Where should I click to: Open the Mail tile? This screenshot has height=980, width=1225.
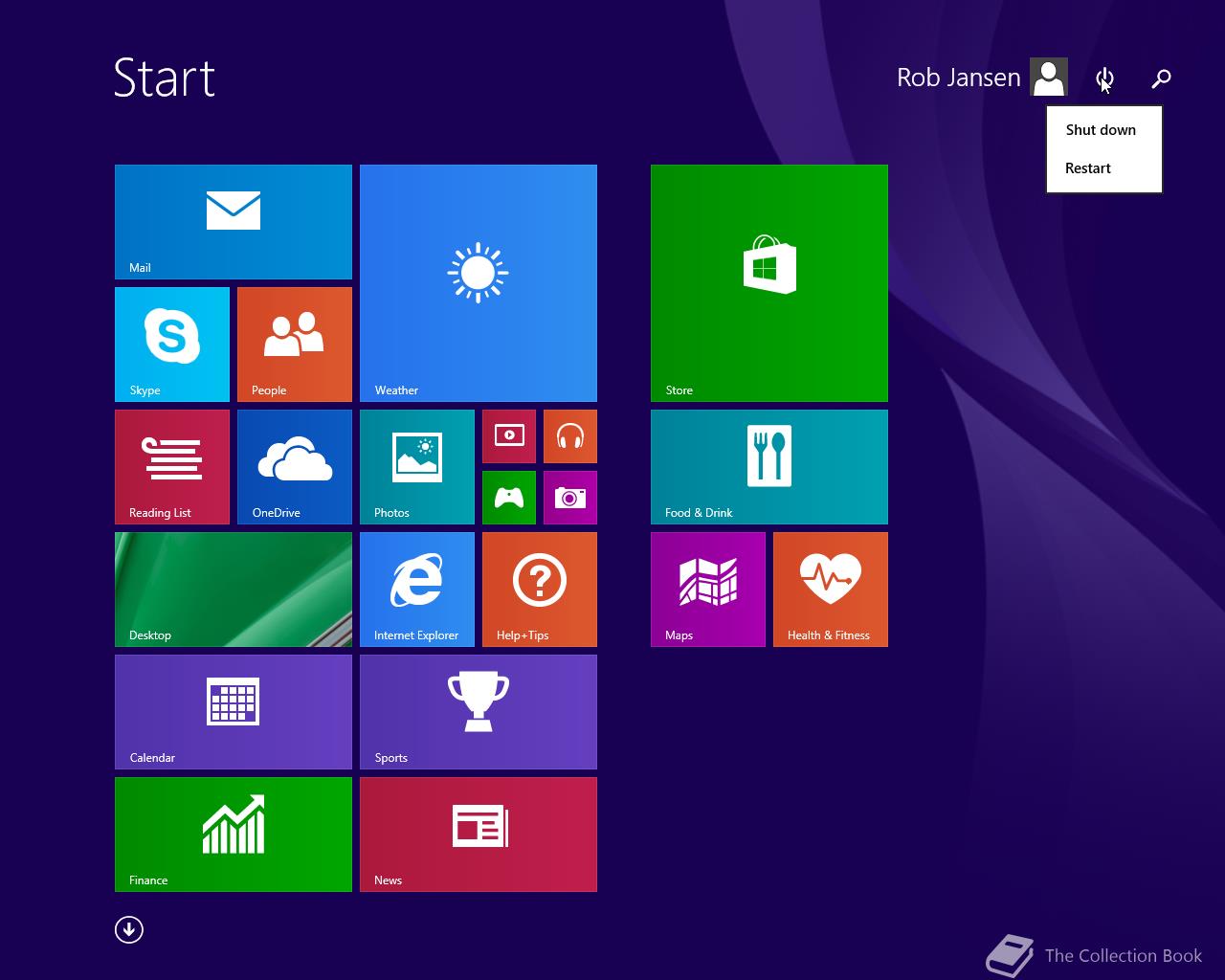[234, 222]
